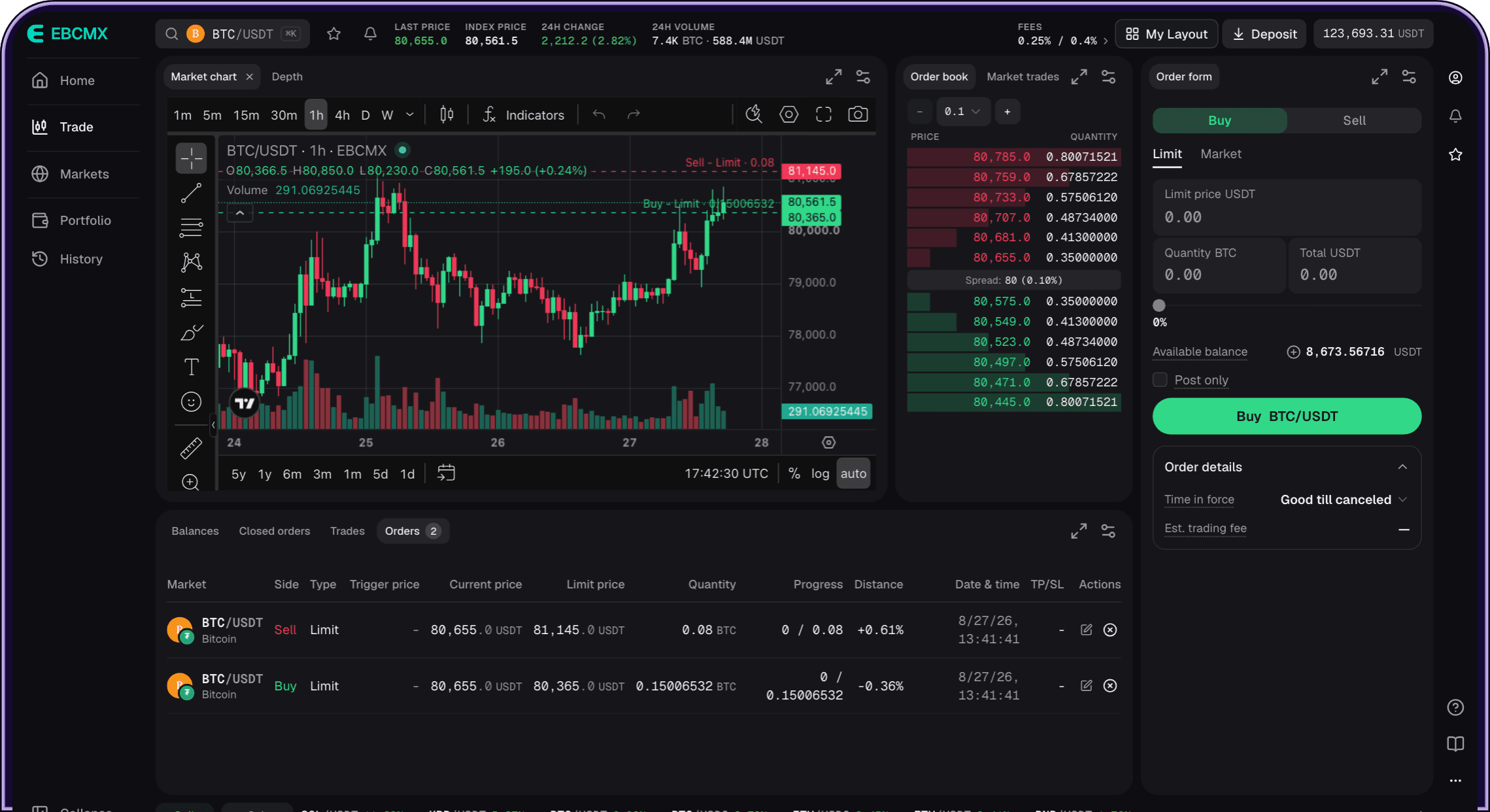Collapse the chart legend arrow
1490x812 pixels.
tap(240, 213)
